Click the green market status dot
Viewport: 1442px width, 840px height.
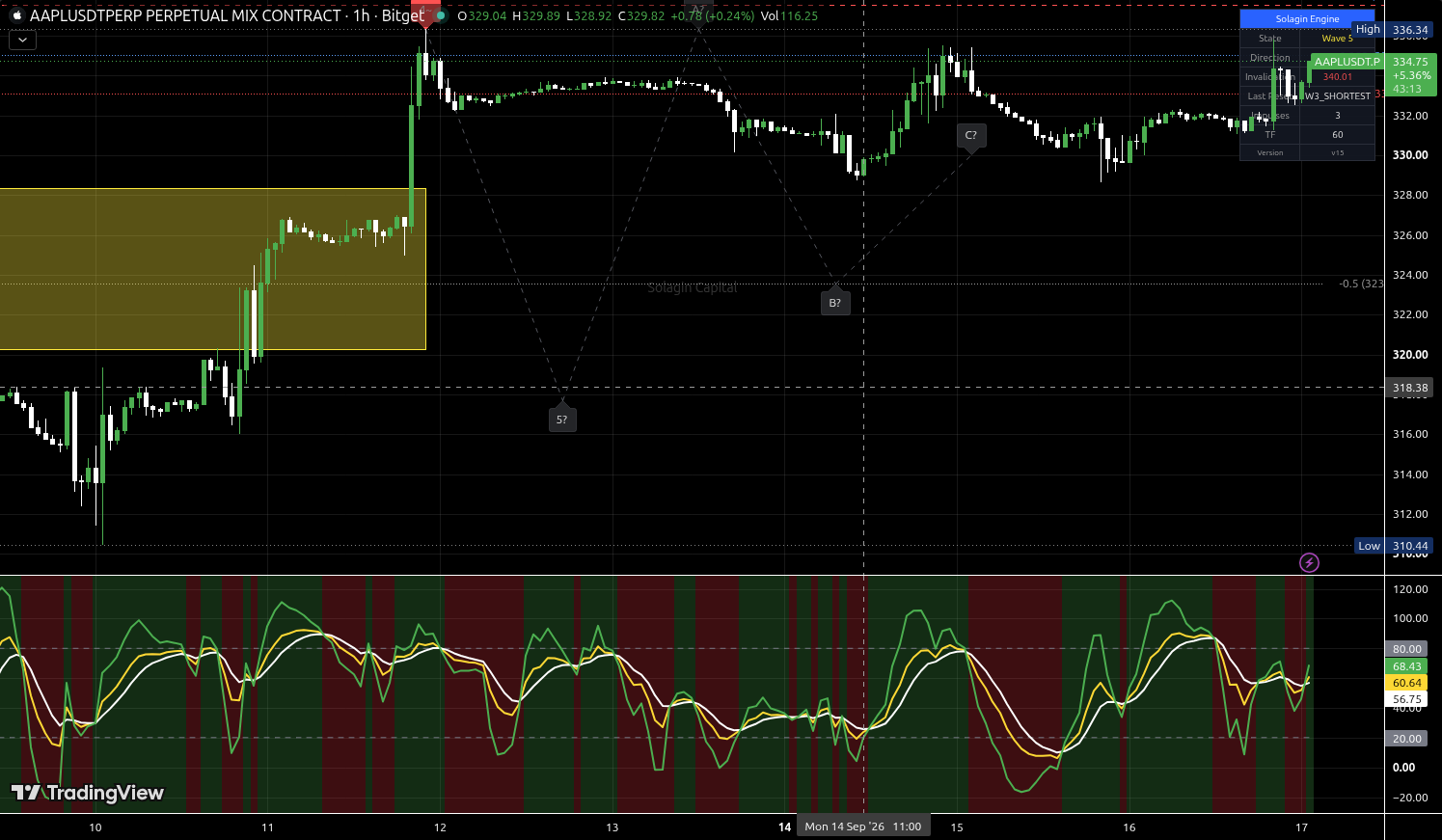[x=441, y=15]
